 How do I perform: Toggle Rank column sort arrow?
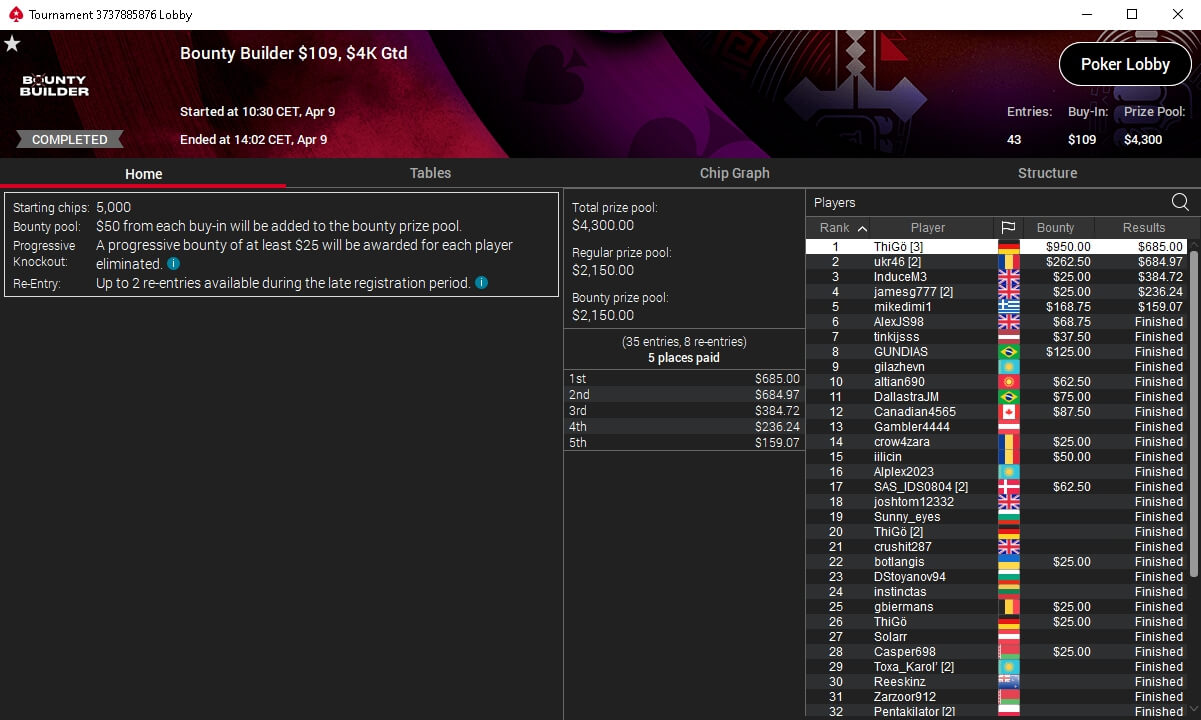tap(863, 228)
